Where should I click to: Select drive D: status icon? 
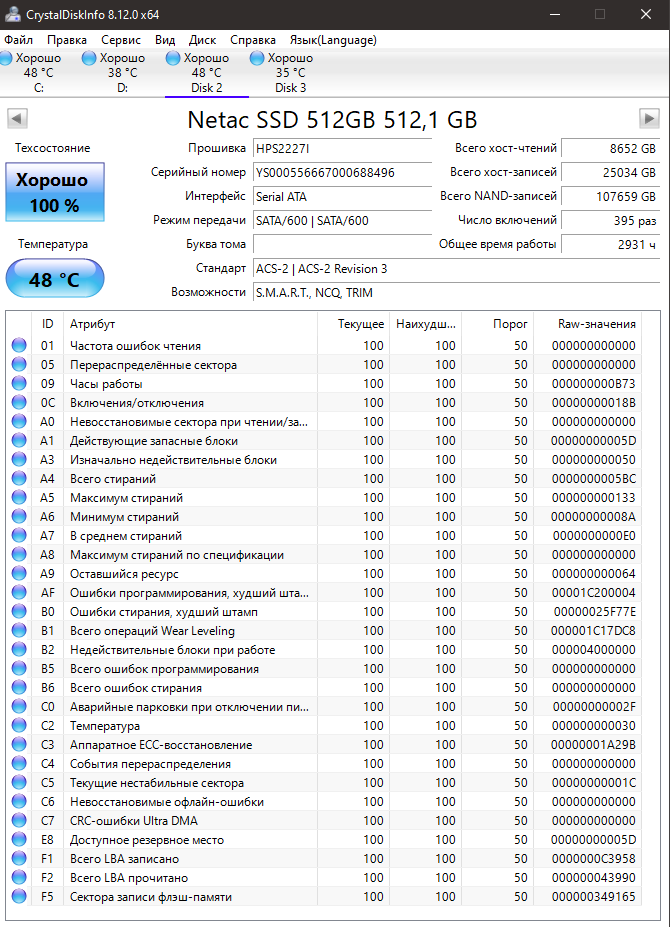pyautogui.click(x=89, y=59)
